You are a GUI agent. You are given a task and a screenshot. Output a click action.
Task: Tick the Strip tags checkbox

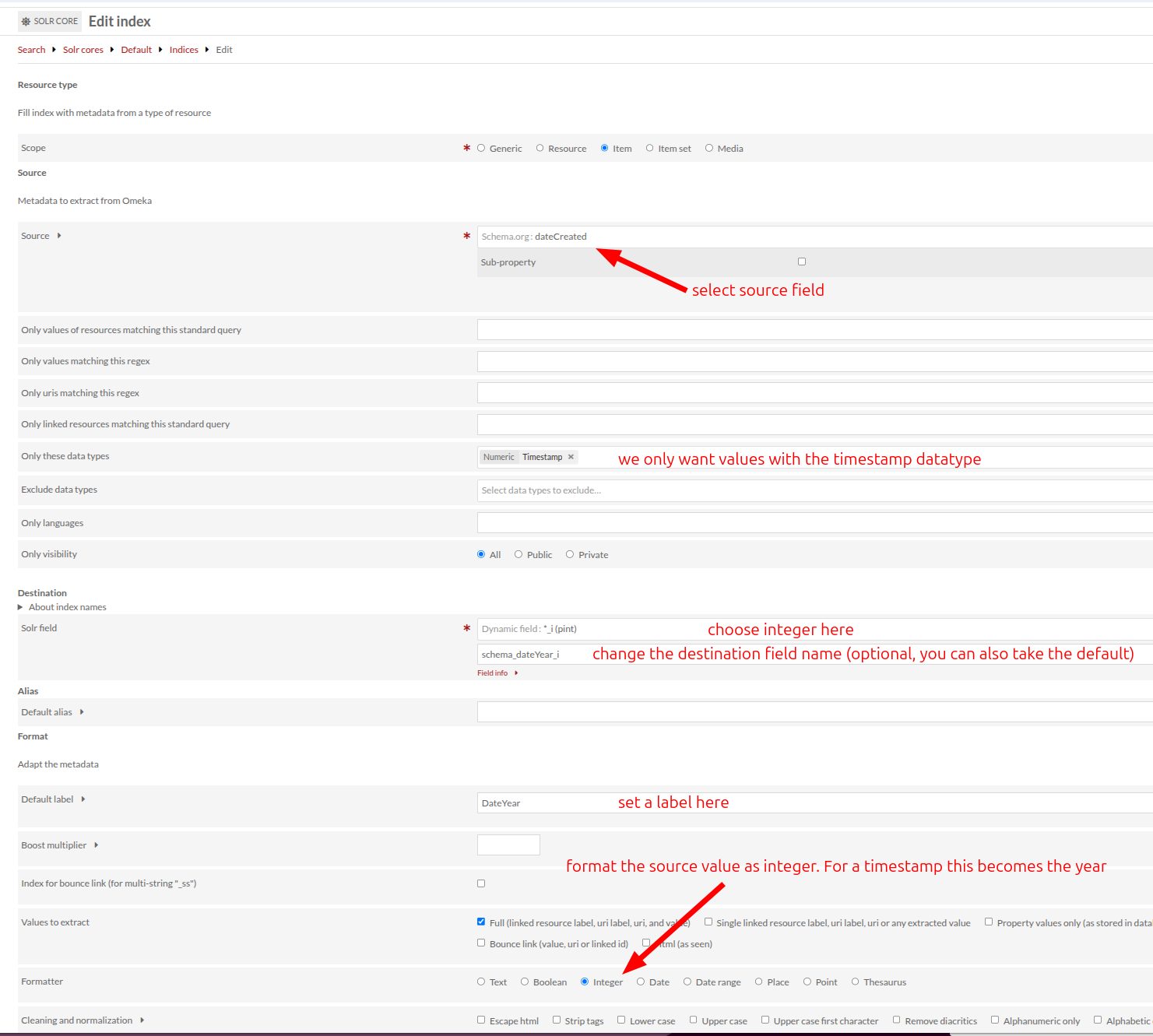[x=557, y=1020]
